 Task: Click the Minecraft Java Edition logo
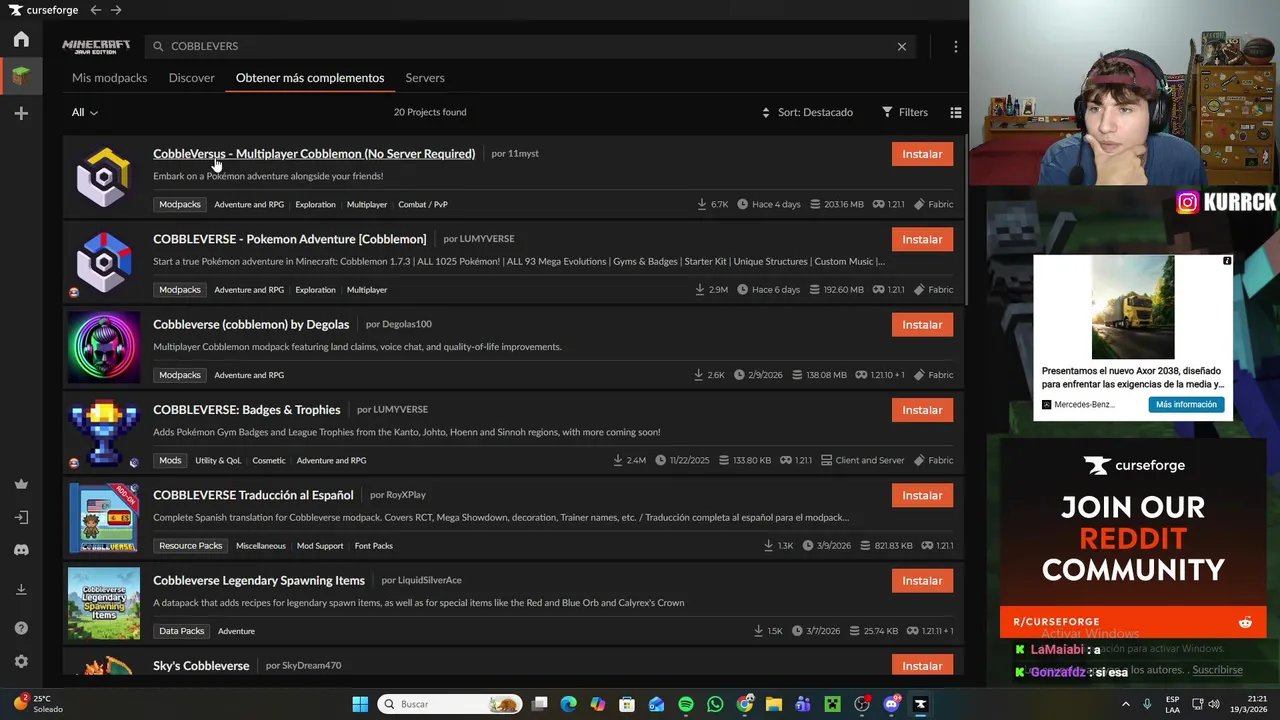(96, 46)
